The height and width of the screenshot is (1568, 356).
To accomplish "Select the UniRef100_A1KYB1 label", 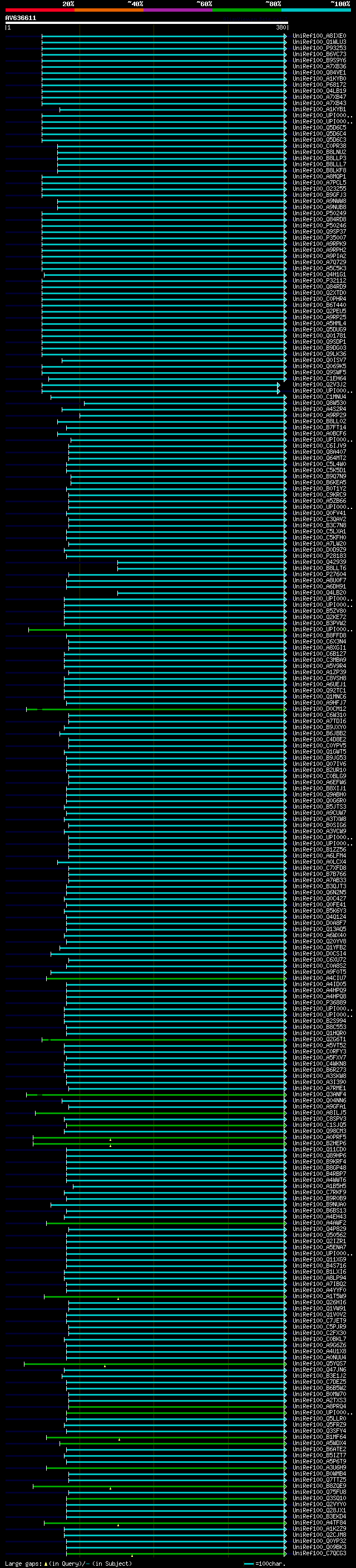I will (319, 110).
